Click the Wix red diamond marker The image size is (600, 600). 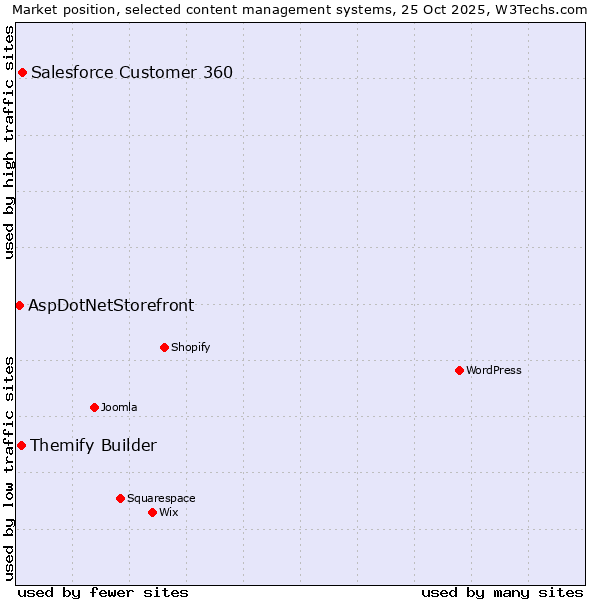pyautogui.click(x=152, y=512)
